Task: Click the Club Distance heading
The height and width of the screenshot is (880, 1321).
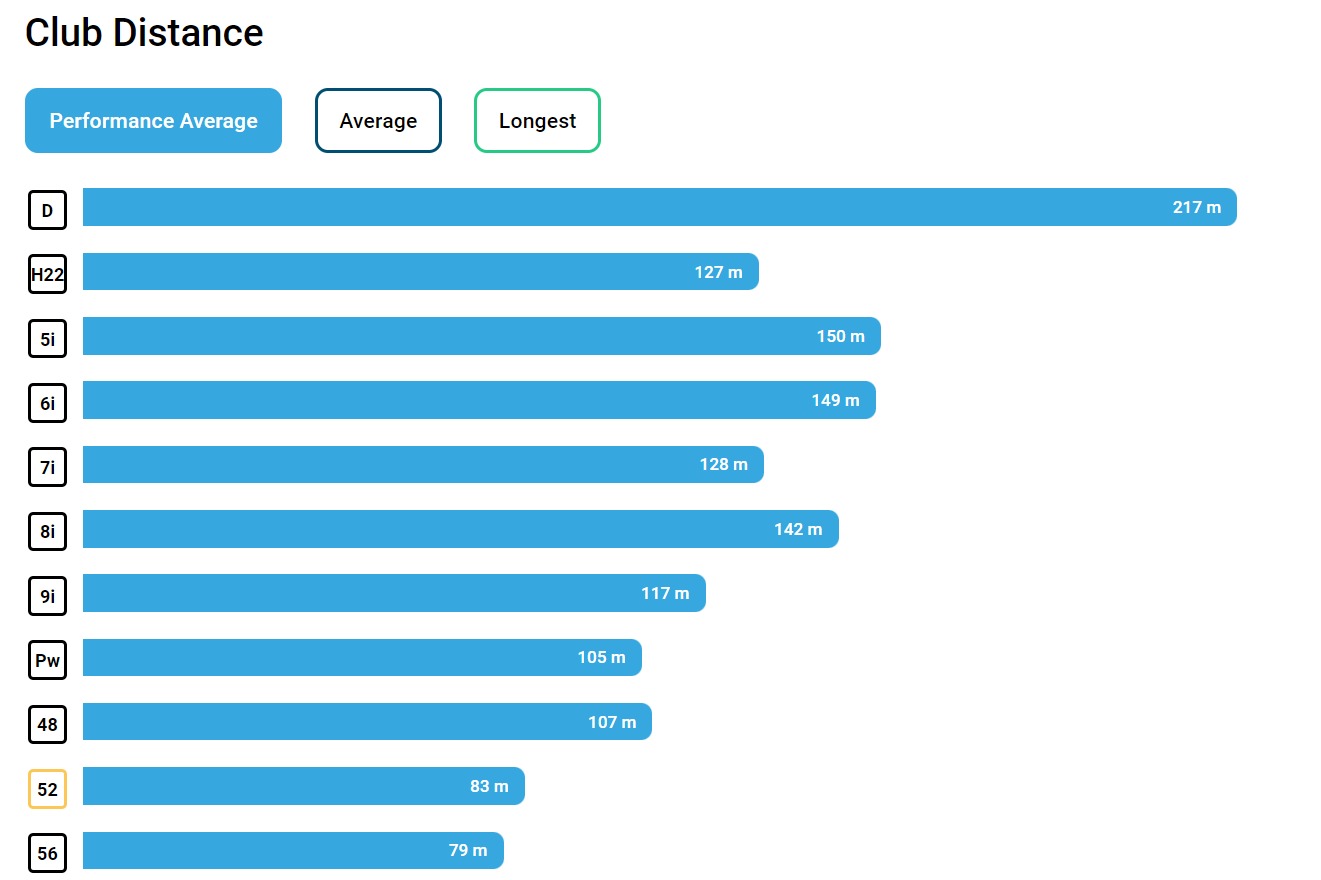Action: [x=144, y=33]
